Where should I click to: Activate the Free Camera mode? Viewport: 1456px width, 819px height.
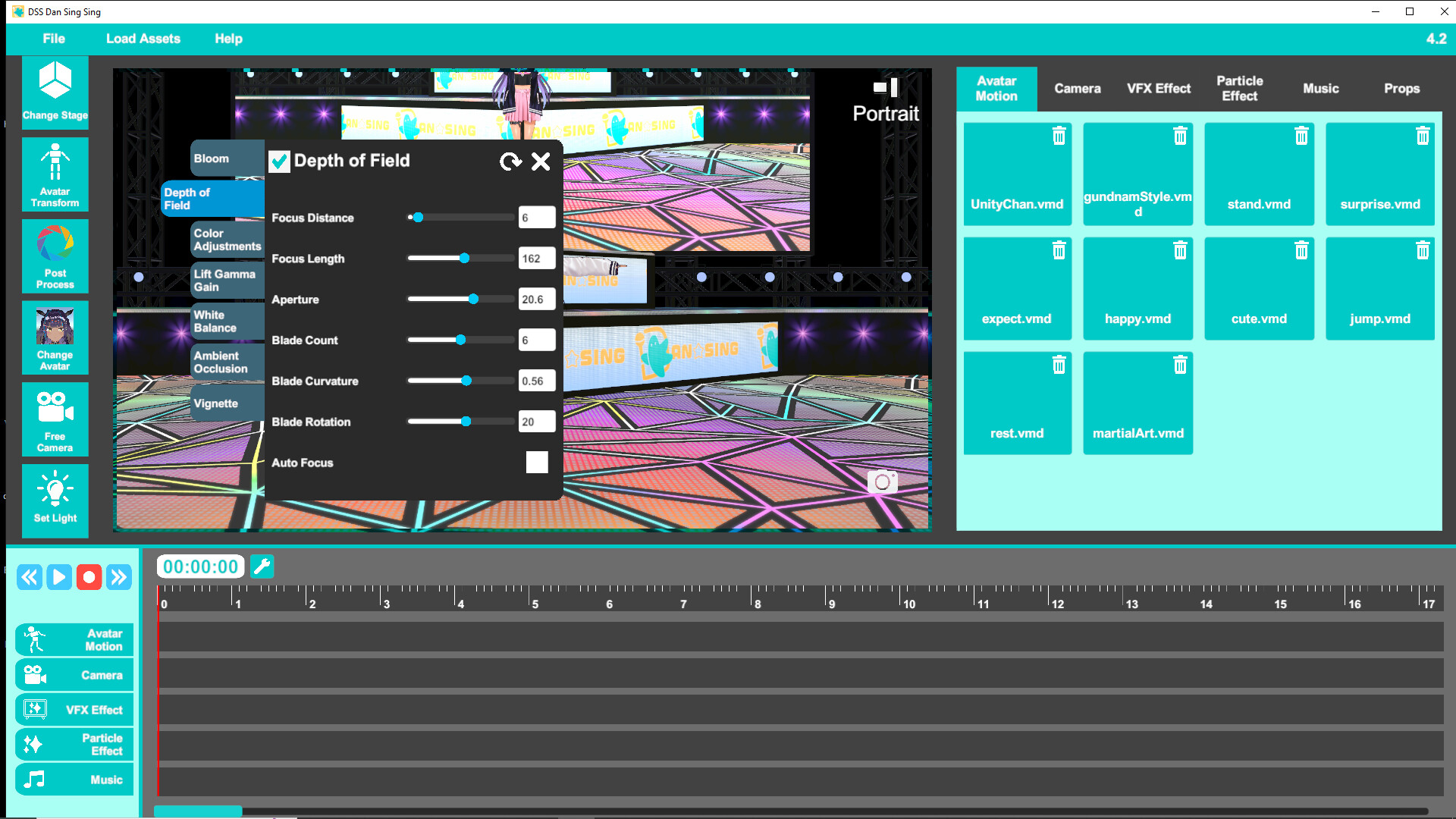[55, 419]
